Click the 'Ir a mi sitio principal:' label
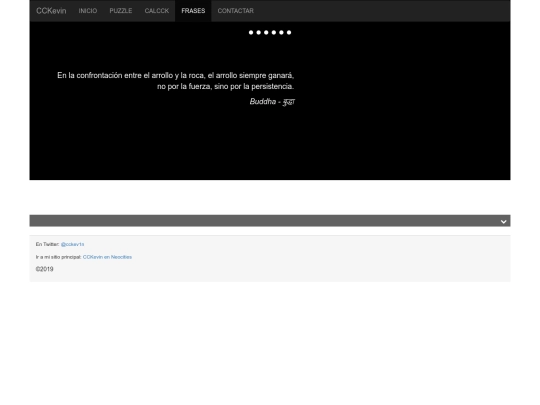Viewport: 540px width, 405px height. pos(59,257)
